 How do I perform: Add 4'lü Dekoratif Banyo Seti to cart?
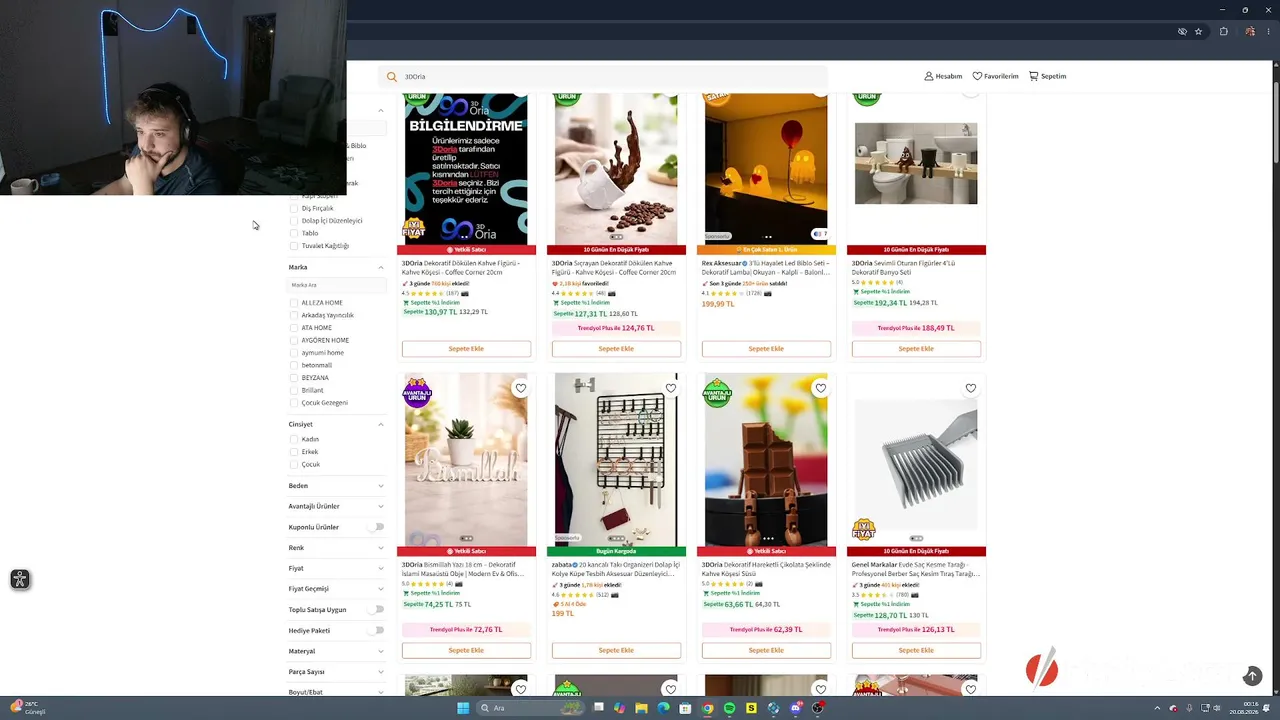pos(916,349)
